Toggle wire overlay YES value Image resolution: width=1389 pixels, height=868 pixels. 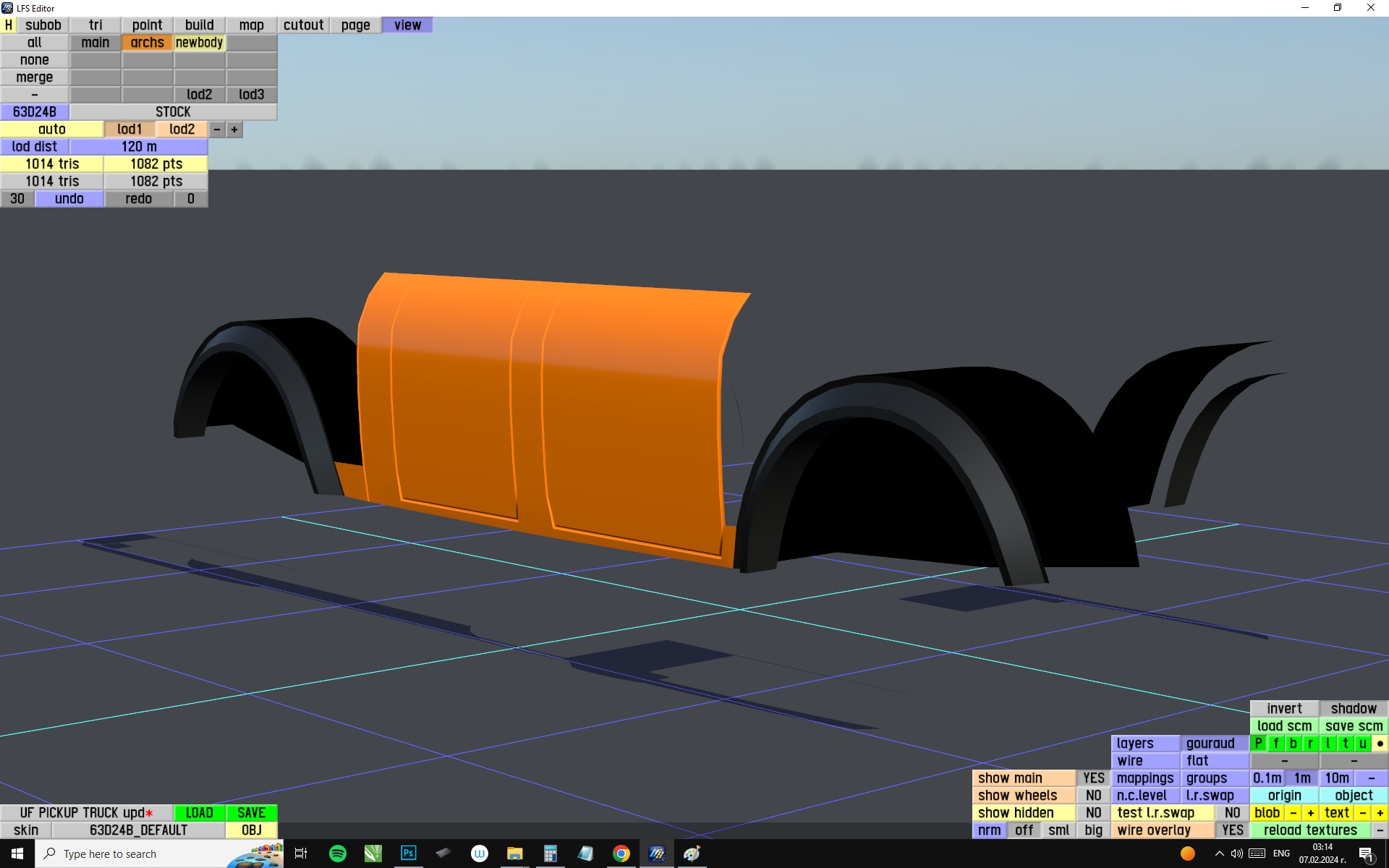(1232, 830)
